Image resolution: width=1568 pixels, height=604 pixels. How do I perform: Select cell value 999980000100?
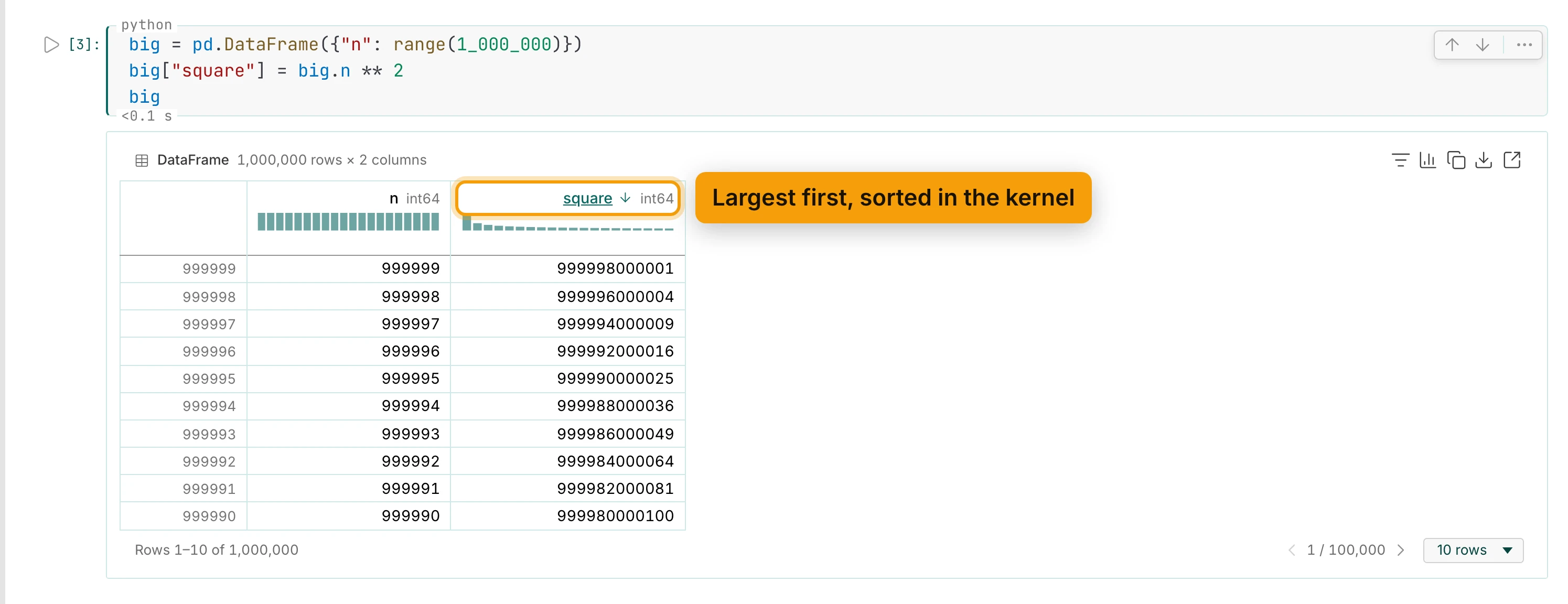(615, 516)
